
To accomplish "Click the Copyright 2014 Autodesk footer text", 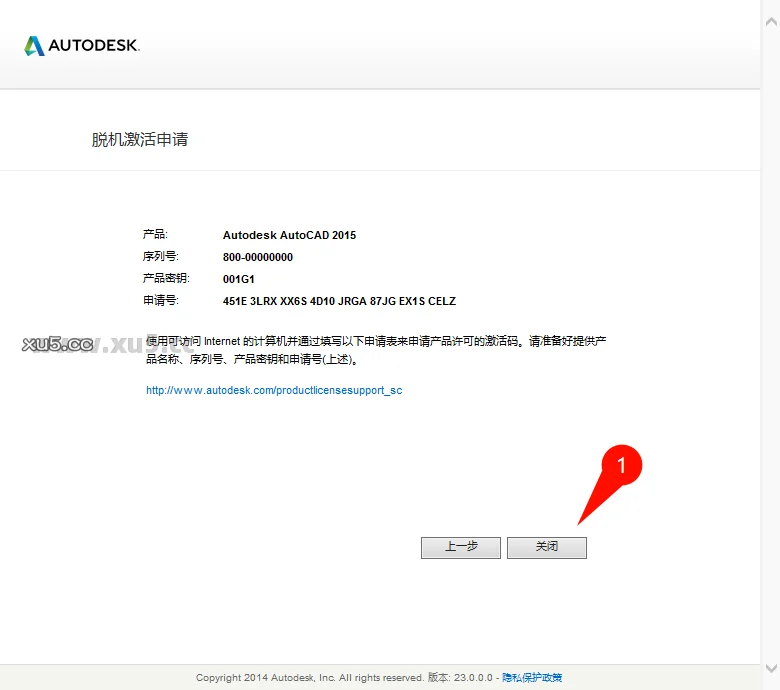I will point(309,678).
